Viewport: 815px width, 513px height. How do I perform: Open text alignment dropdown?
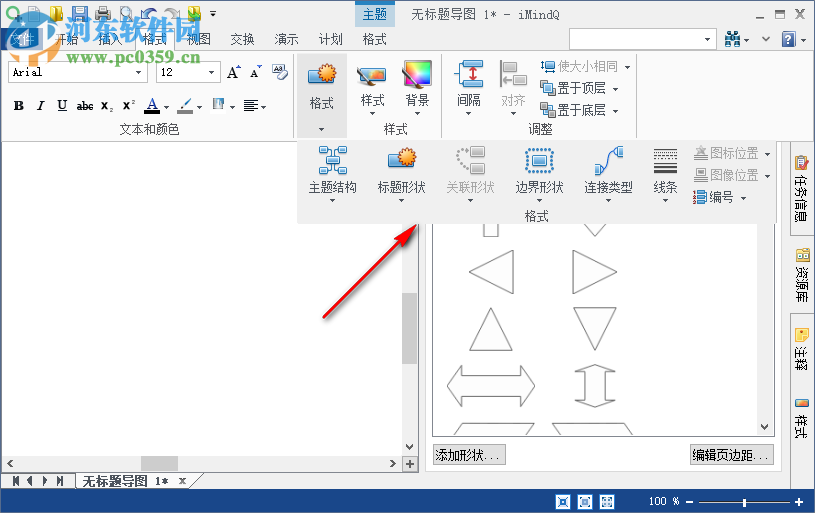pos(264,108)
